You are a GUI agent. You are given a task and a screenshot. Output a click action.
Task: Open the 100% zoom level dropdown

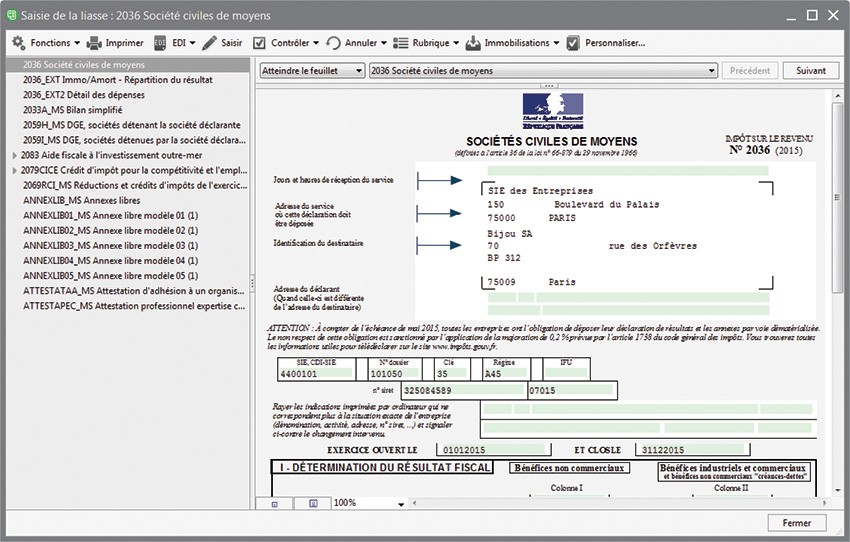coord(370,503)
